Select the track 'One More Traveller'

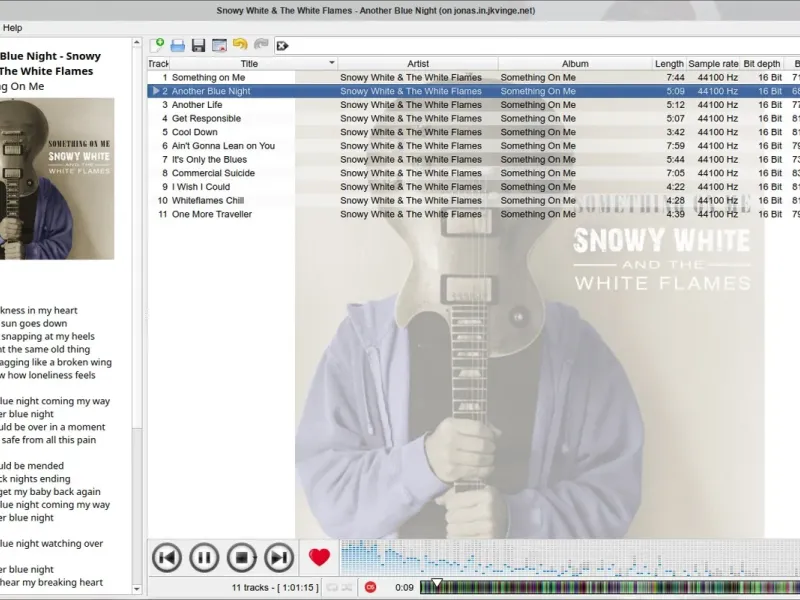click(x=212, y=214)
